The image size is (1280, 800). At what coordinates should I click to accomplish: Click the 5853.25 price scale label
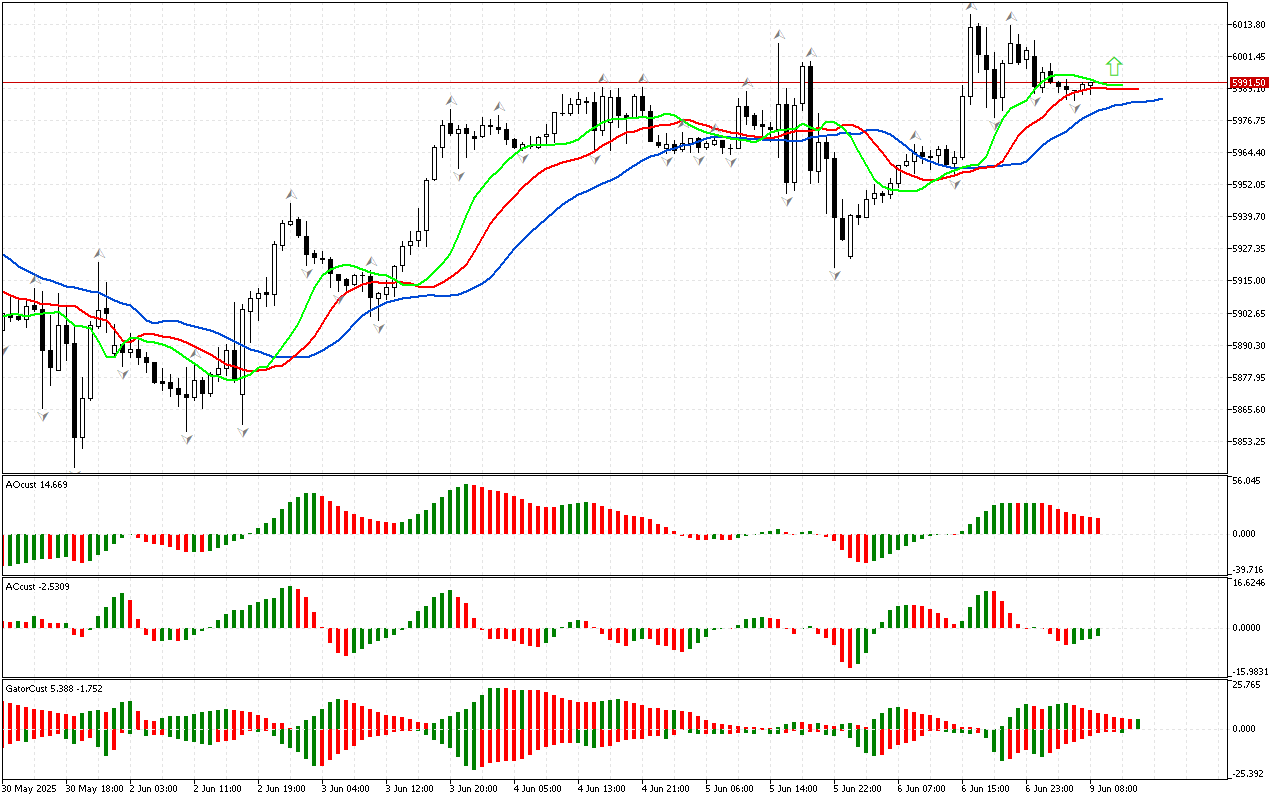1248,442
